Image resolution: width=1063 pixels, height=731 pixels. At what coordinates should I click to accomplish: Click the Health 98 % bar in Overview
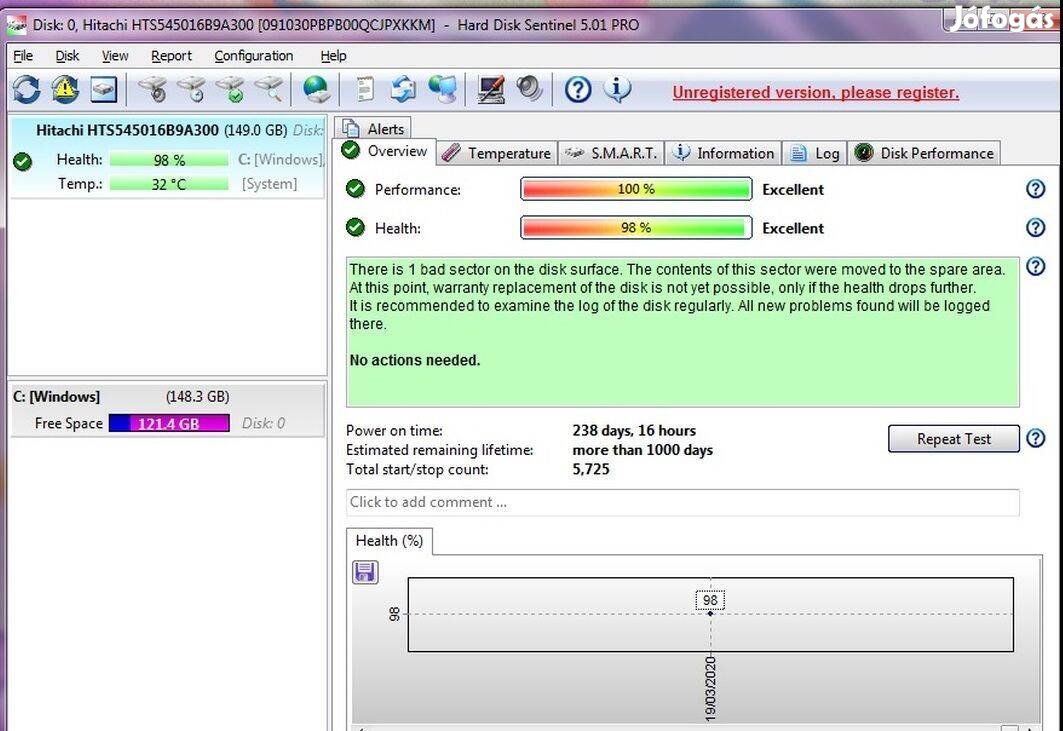point(636,228)
